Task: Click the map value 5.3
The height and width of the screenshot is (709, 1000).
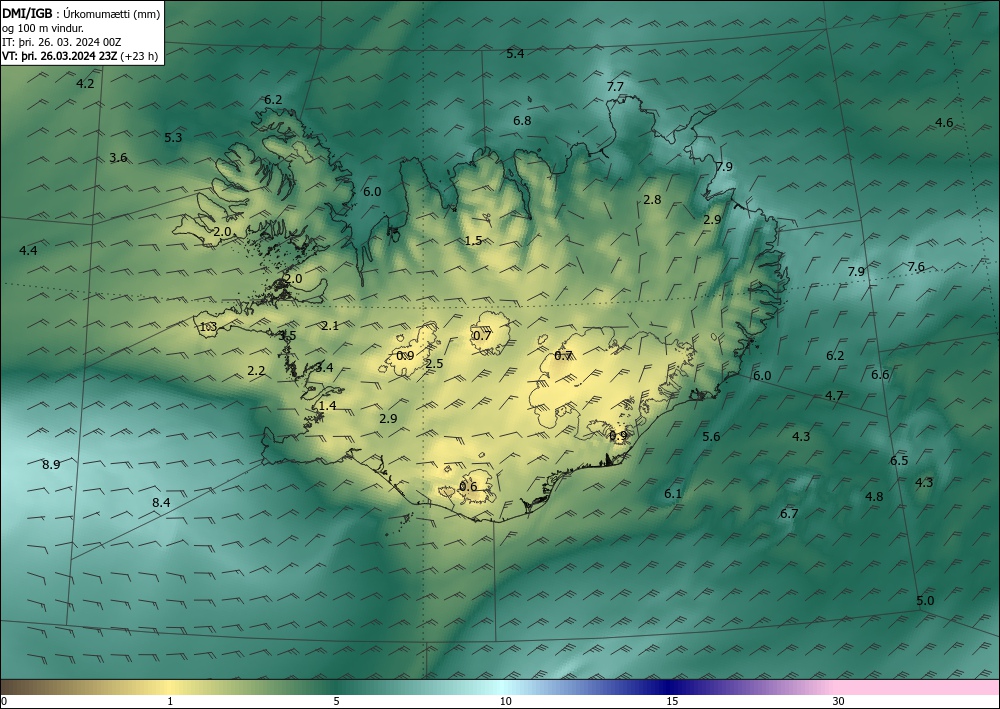Action: click(x=173, y=137)
